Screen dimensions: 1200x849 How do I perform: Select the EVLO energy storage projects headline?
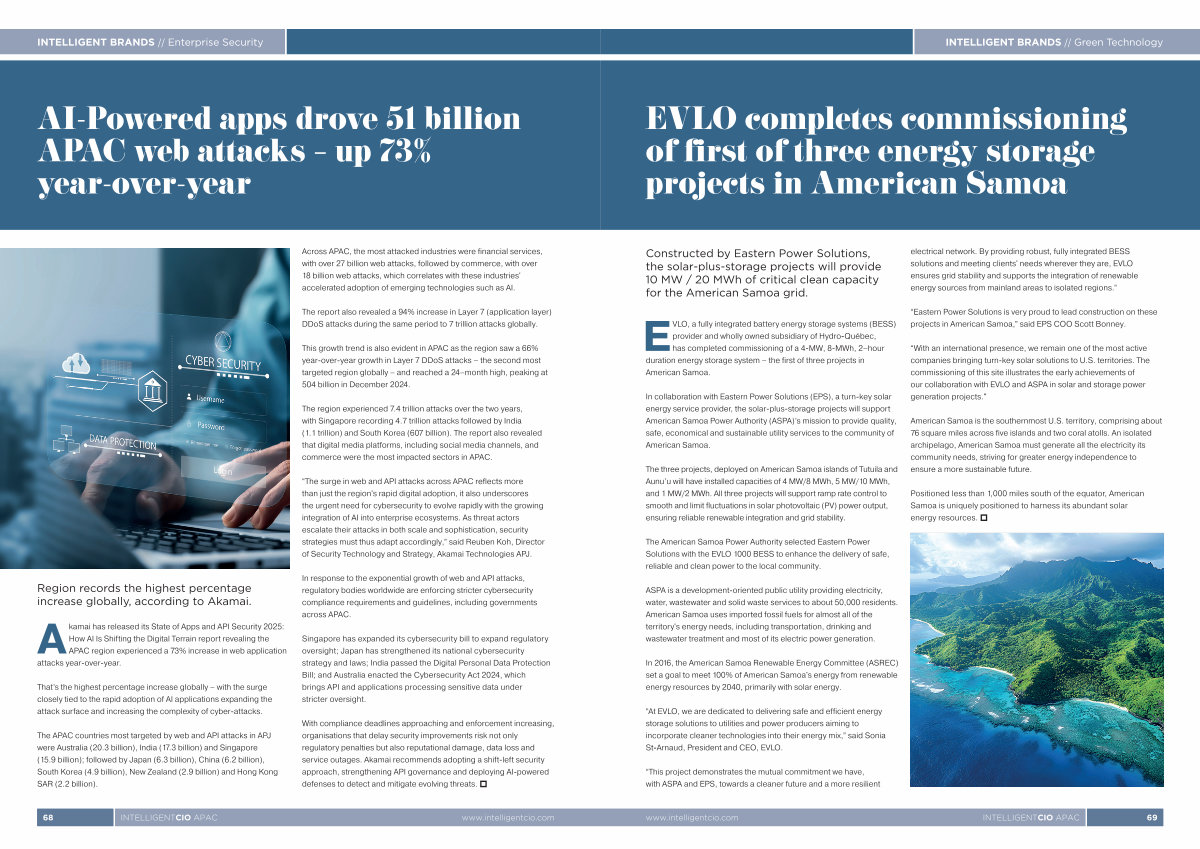click(x=885, y=151)
